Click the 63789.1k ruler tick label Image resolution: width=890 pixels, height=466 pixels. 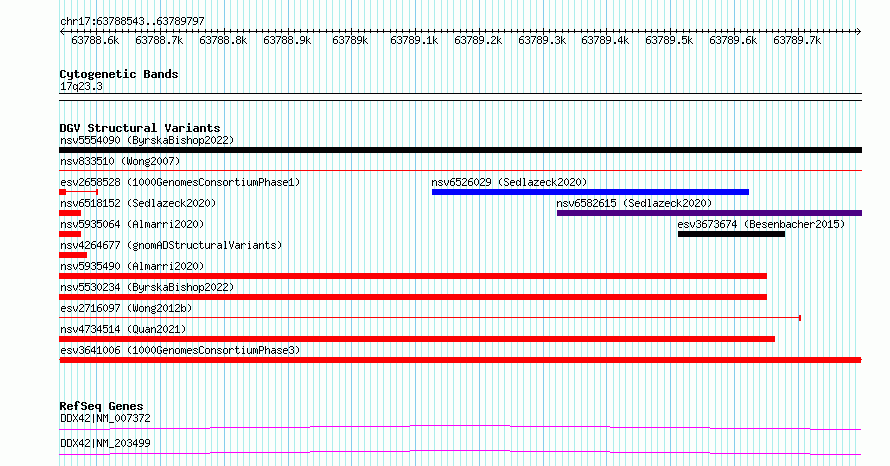(414, 41)
